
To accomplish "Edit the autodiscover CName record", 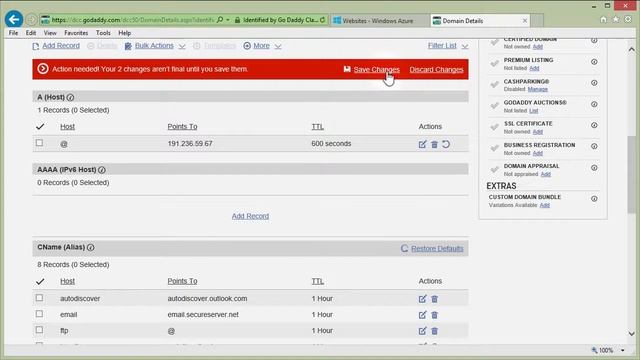I will (x=422, y=299).
